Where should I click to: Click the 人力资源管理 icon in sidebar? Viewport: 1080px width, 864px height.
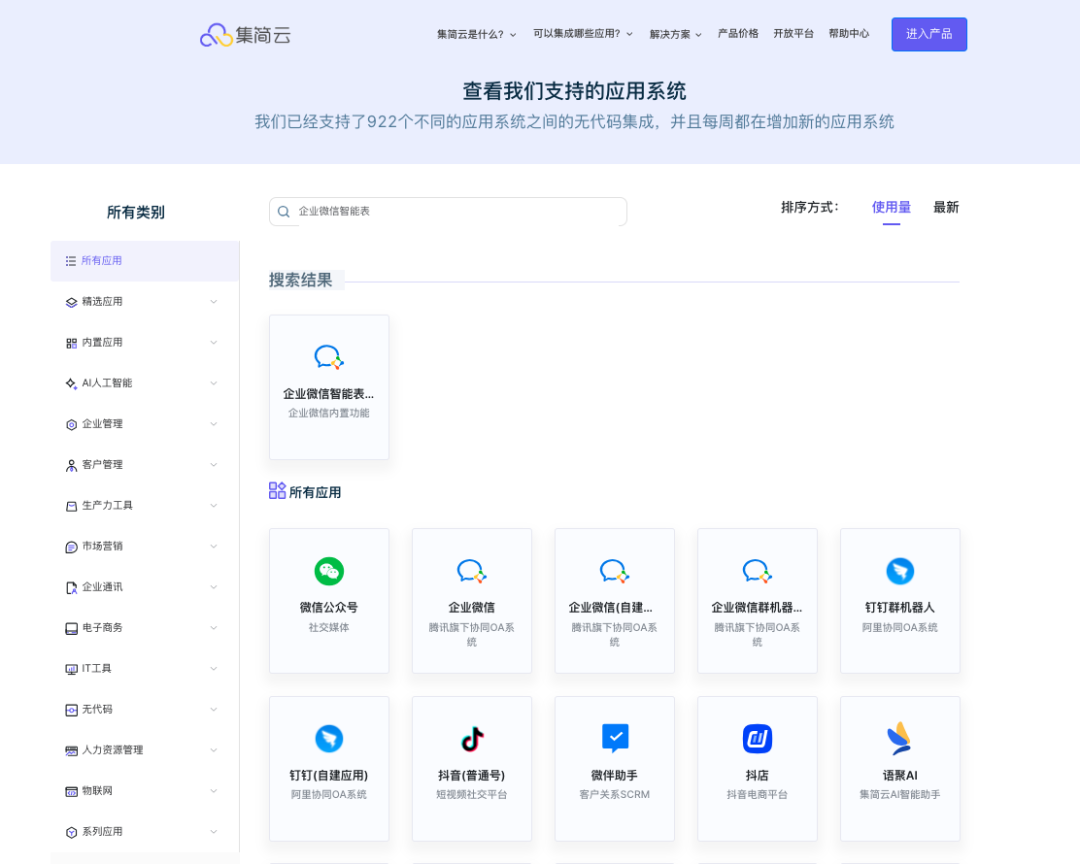71,750
